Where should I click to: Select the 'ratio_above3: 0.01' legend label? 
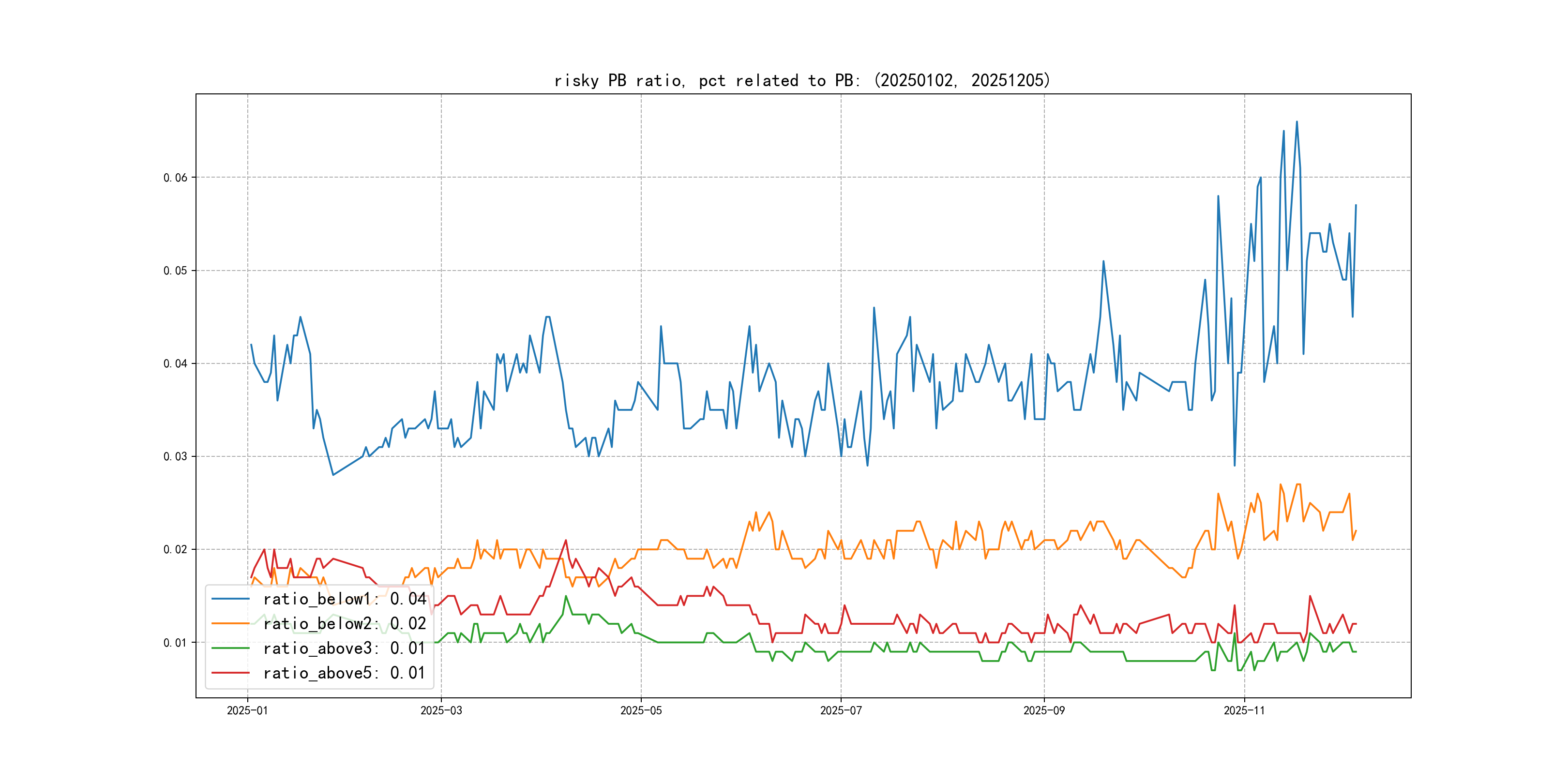345,648
